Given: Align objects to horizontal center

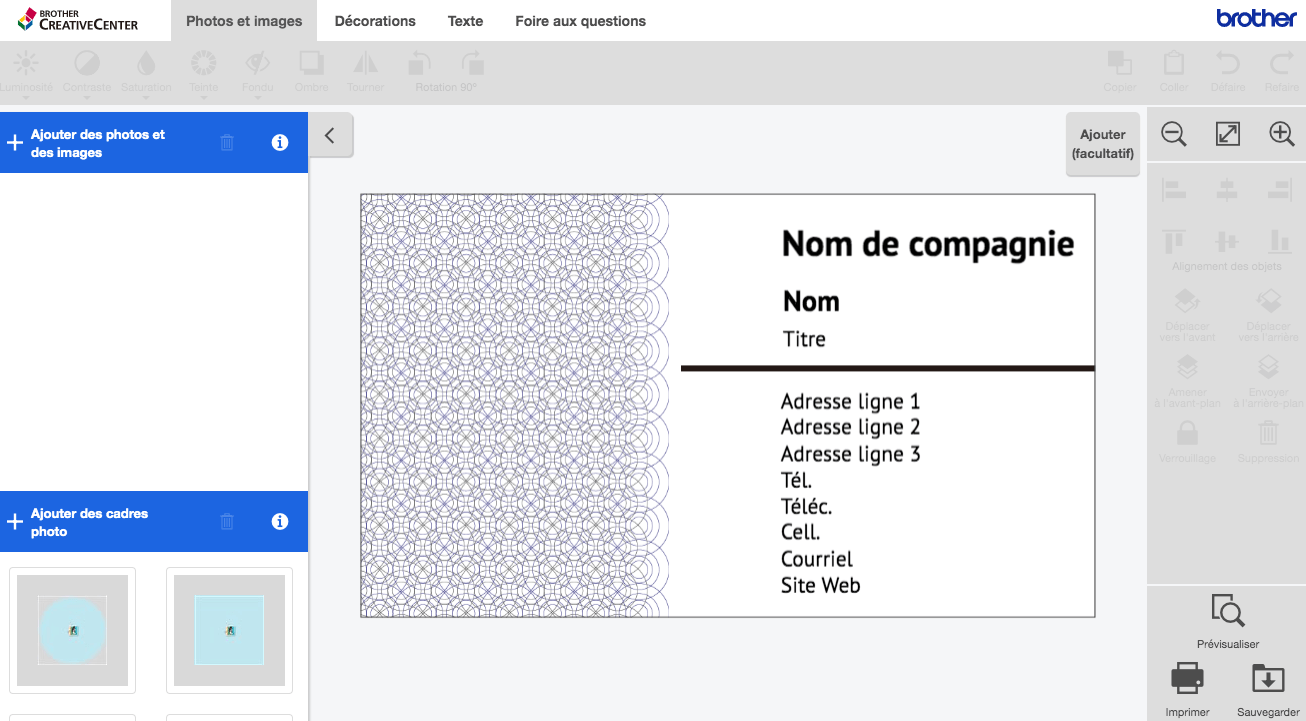Looking at the screenshot, I should [x=1227, y=189].
